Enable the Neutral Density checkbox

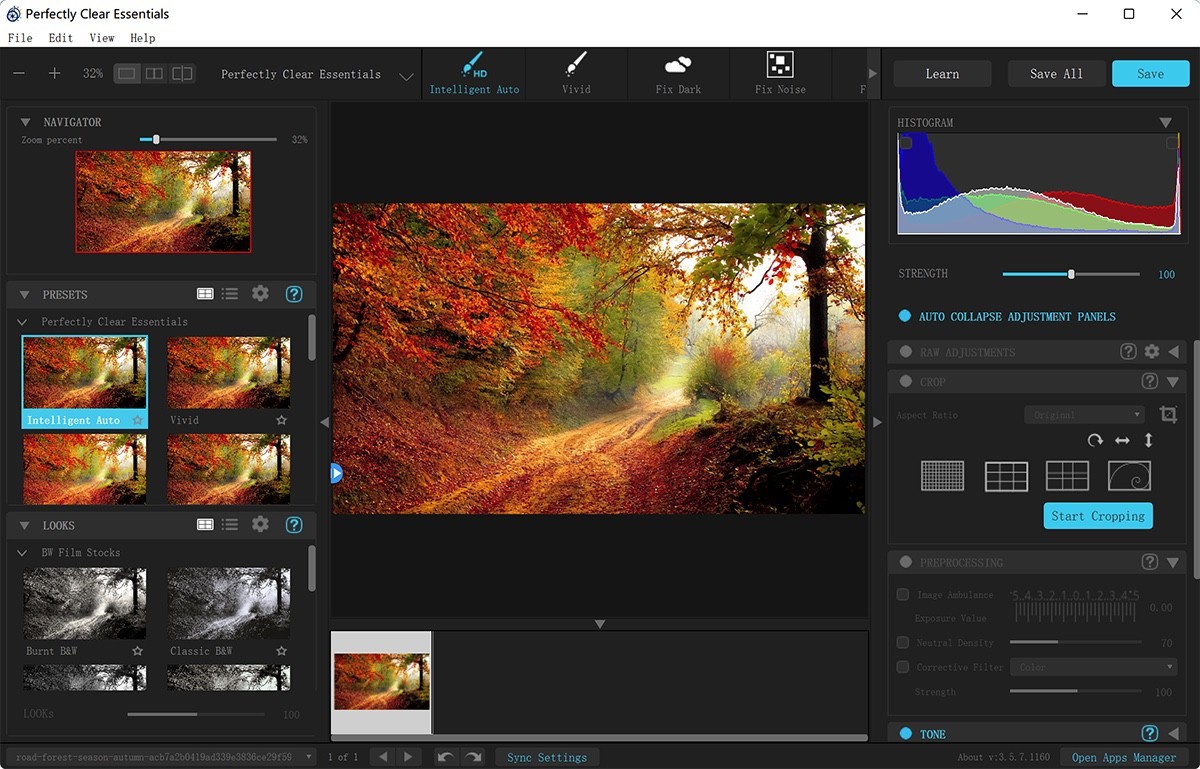pos(903,643)
